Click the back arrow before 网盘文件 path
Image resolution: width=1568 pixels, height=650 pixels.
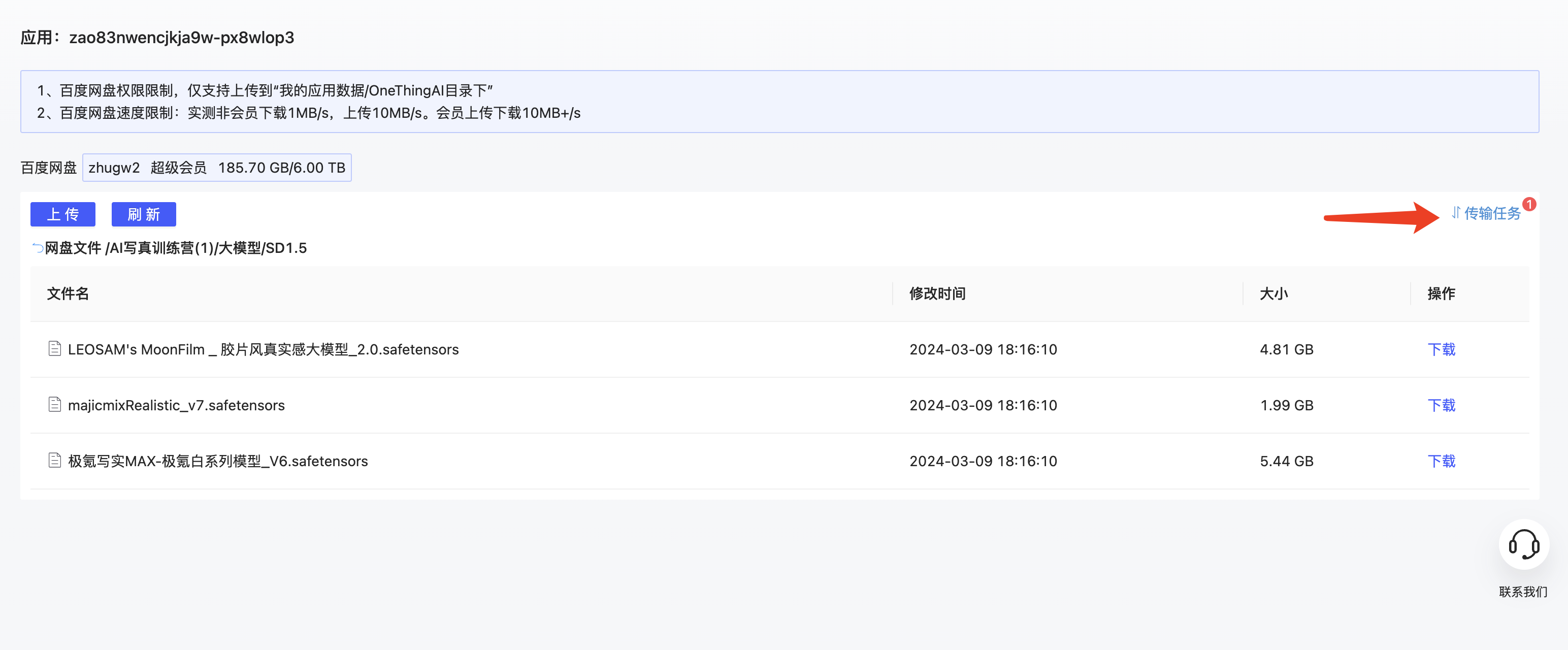tap(38, 248)
